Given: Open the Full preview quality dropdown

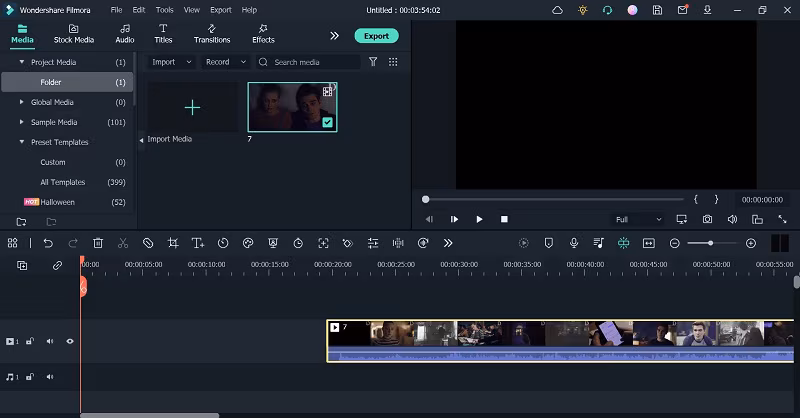Looking at the screenshot, I should point(638,219).
